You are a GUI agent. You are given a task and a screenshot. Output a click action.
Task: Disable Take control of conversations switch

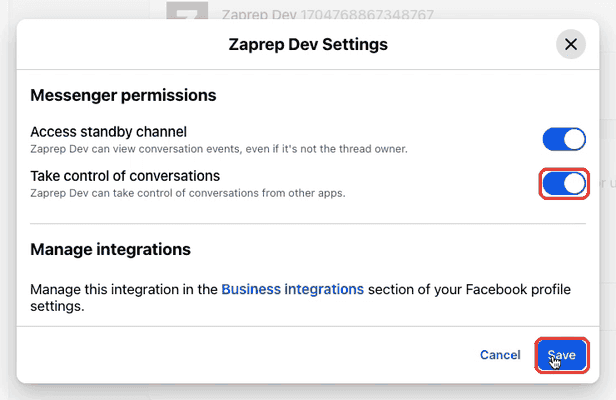(564, 183)
